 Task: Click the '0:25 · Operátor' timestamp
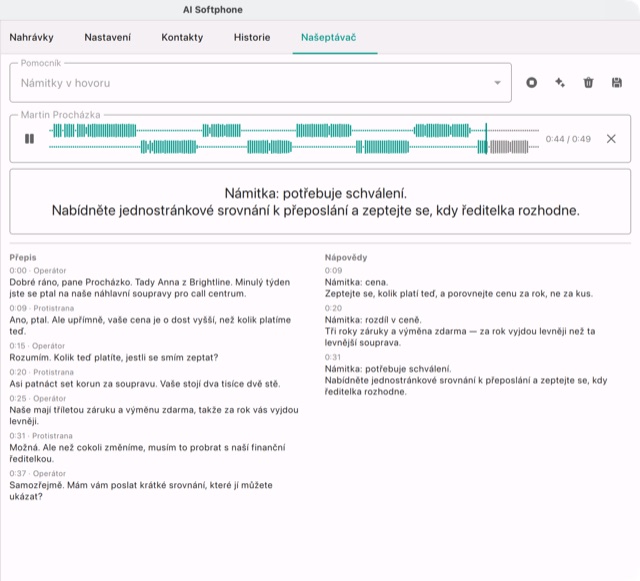38,398
